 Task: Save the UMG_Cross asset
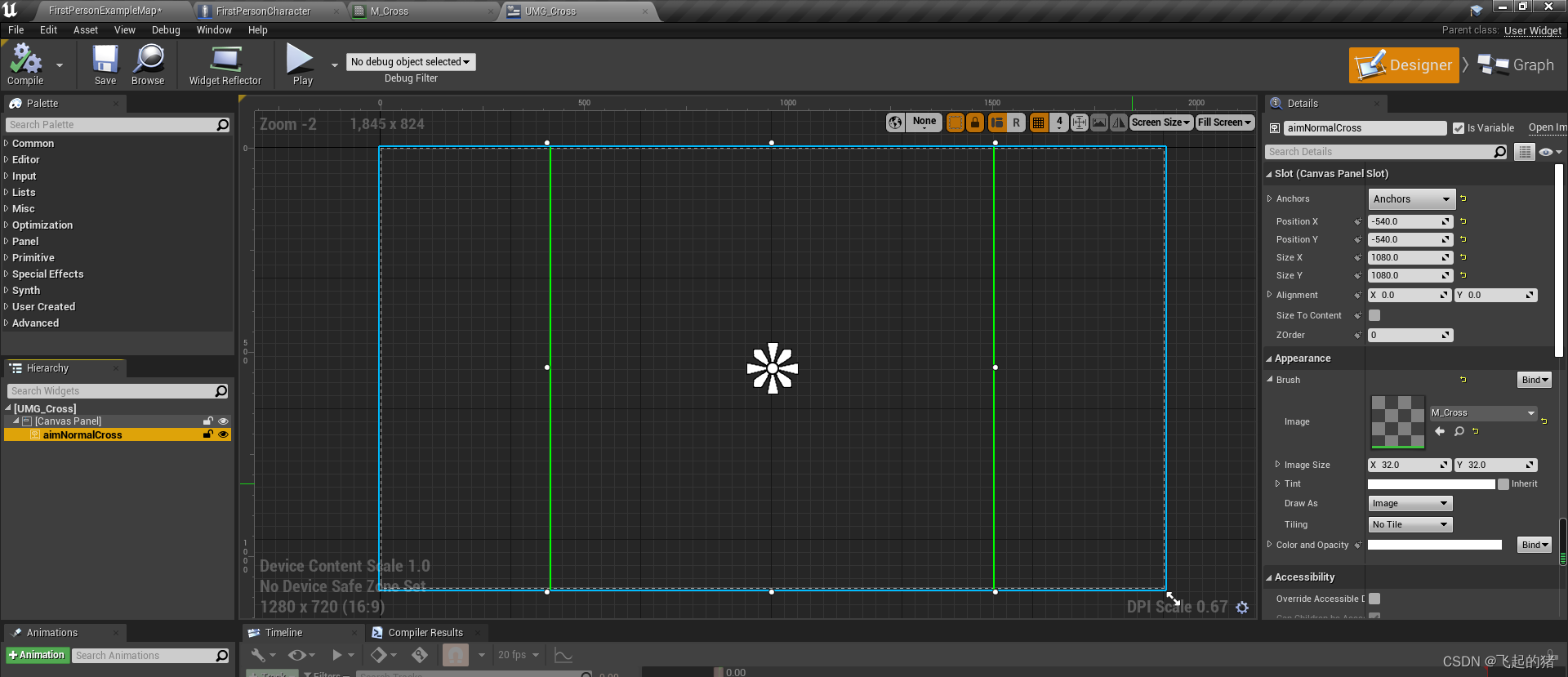105,65
